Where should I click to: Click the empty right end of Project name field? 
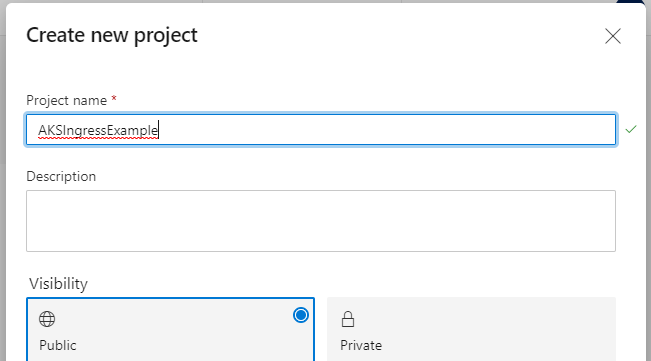540,129
